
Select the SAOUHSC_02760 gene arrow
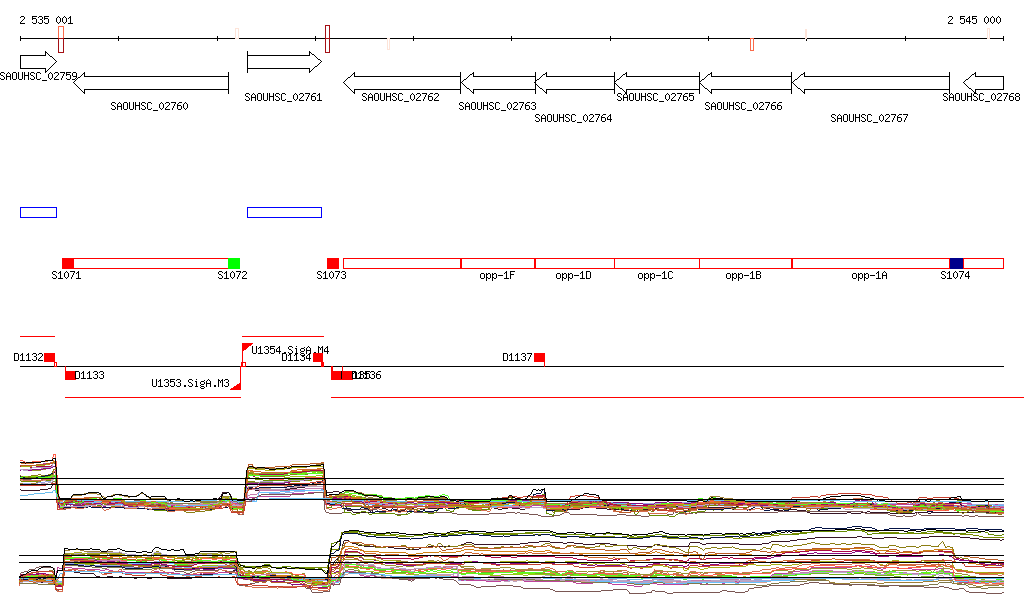point(151,83)
